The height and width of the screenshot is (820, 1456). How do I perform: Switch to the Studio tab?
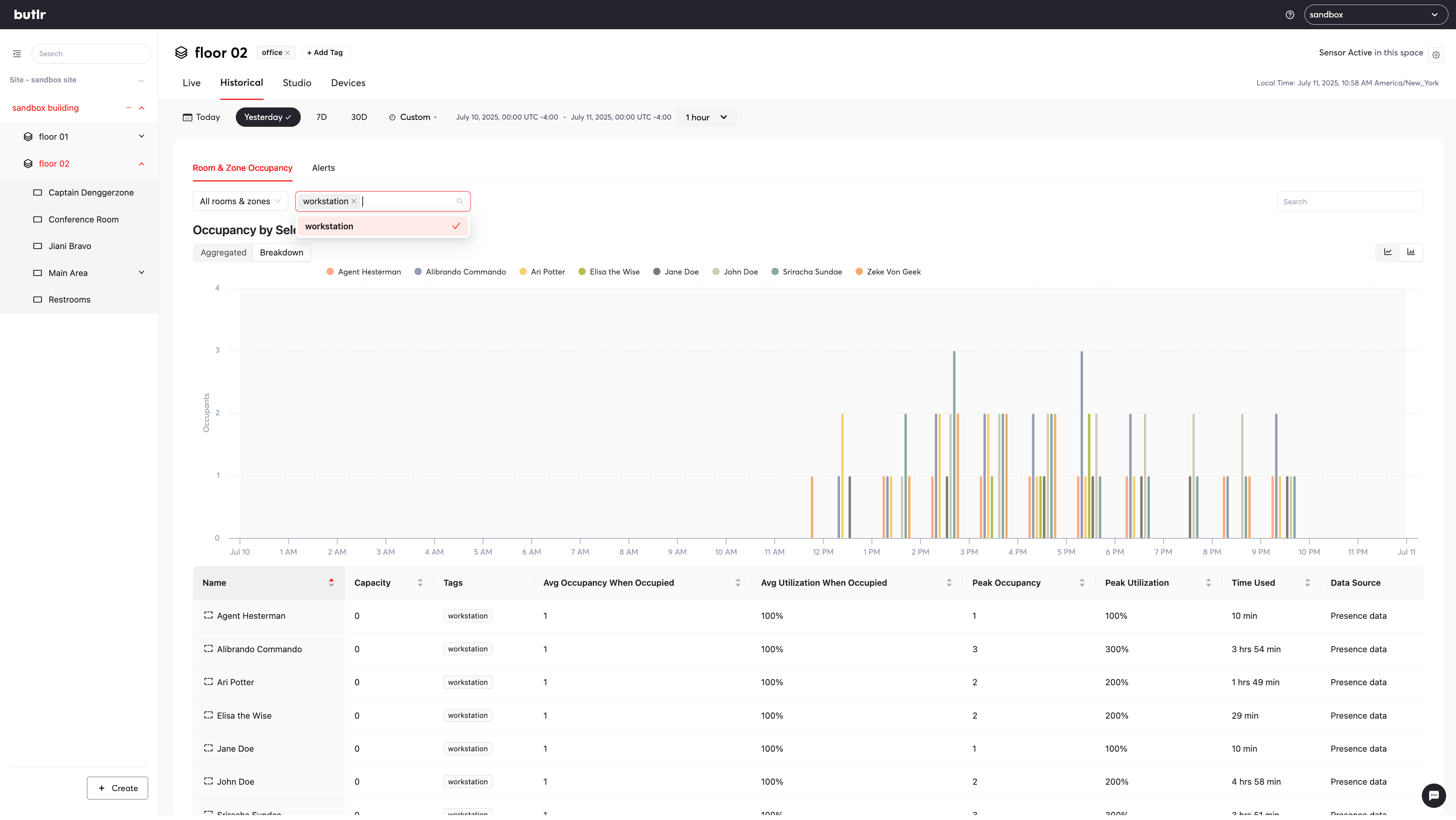point(297,83)
